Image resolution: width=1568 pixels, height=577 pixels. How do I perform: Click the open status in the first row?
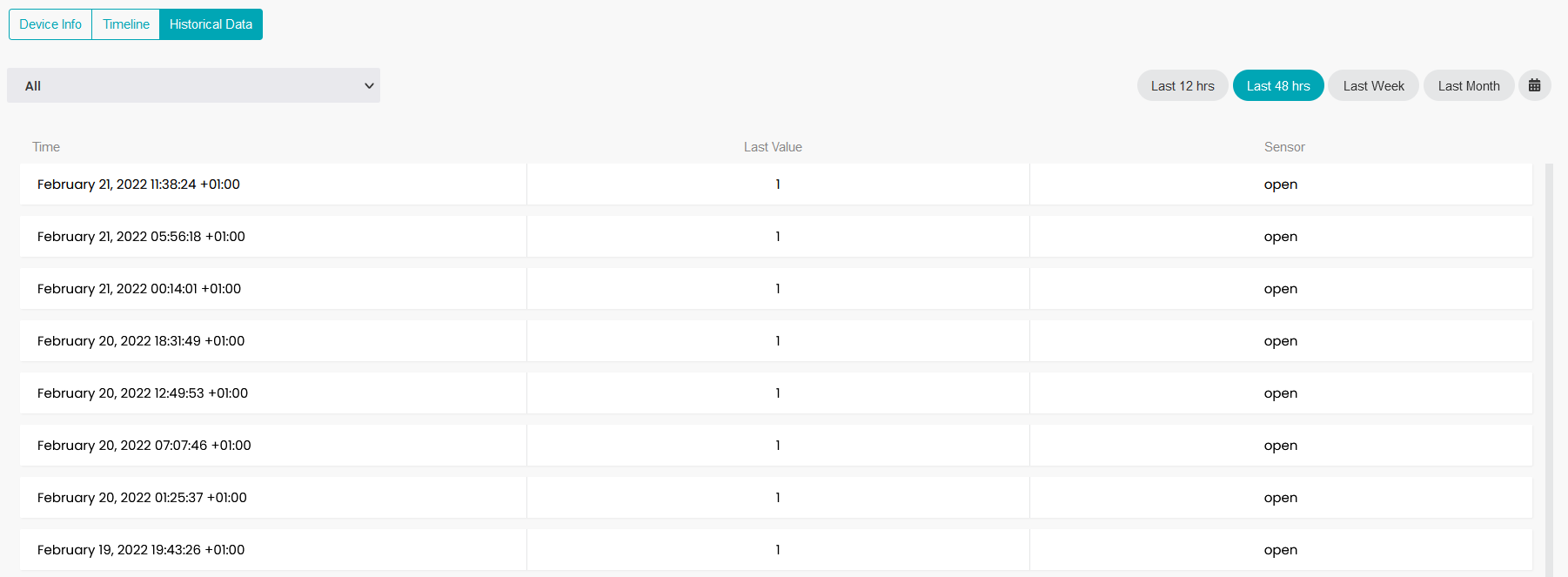click(1281, 185)
